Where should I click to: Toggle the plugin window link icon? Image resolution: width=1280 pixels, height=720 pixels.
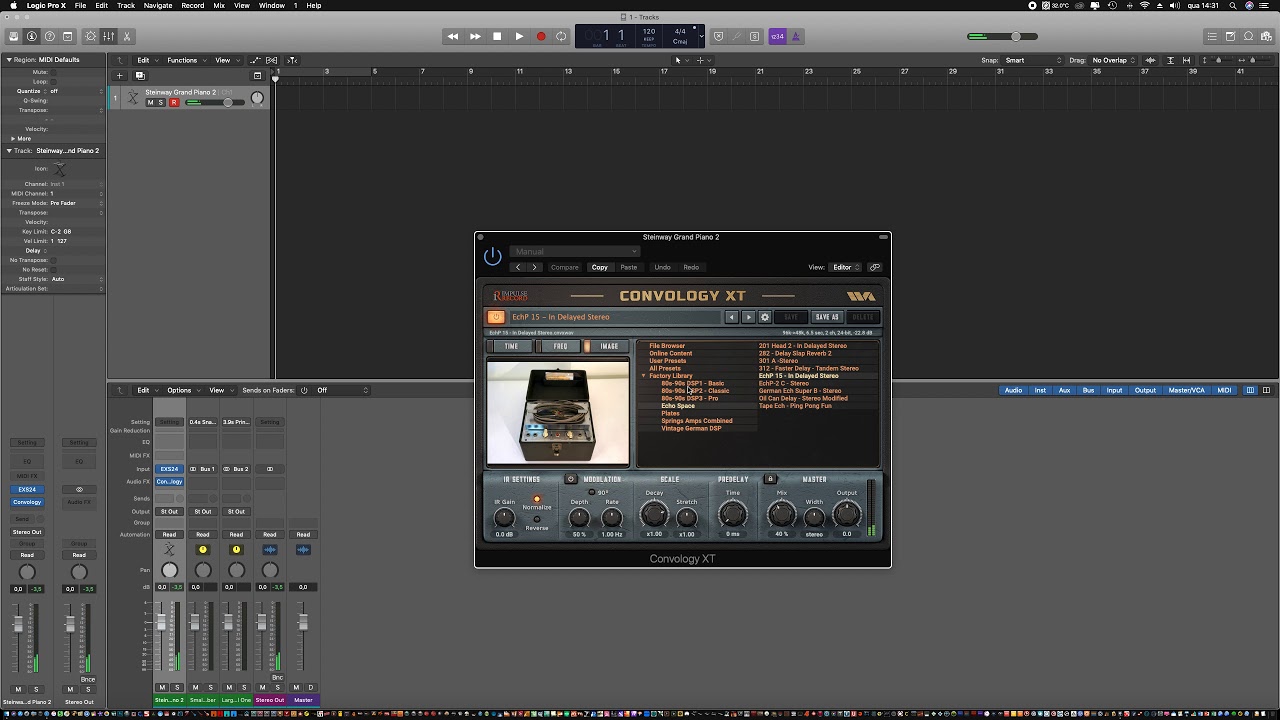click(875, 267)
